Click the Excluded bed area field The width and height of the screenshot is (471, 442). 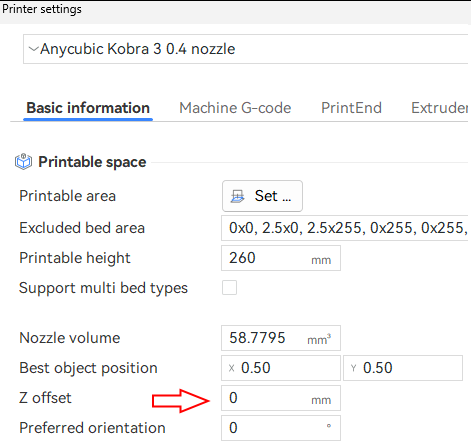(x=346, y=228)
